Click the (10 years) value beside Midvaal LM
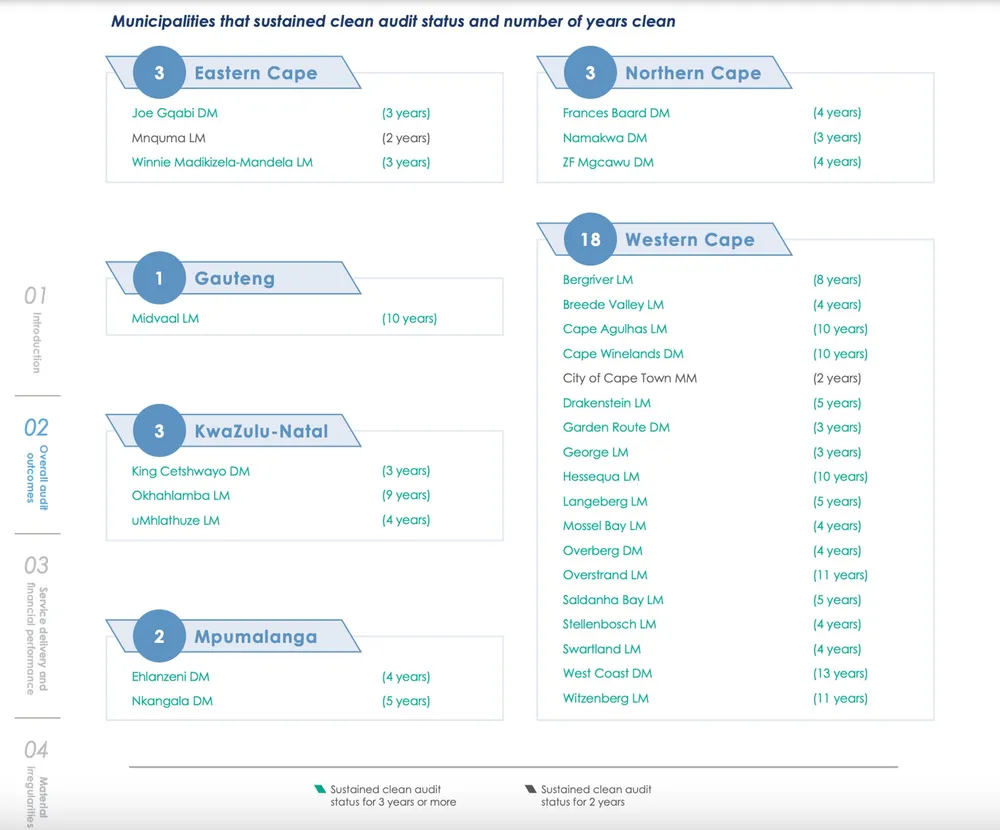Image resolution: width=1000 pixels, height=830 pixels. pos(409,318)
